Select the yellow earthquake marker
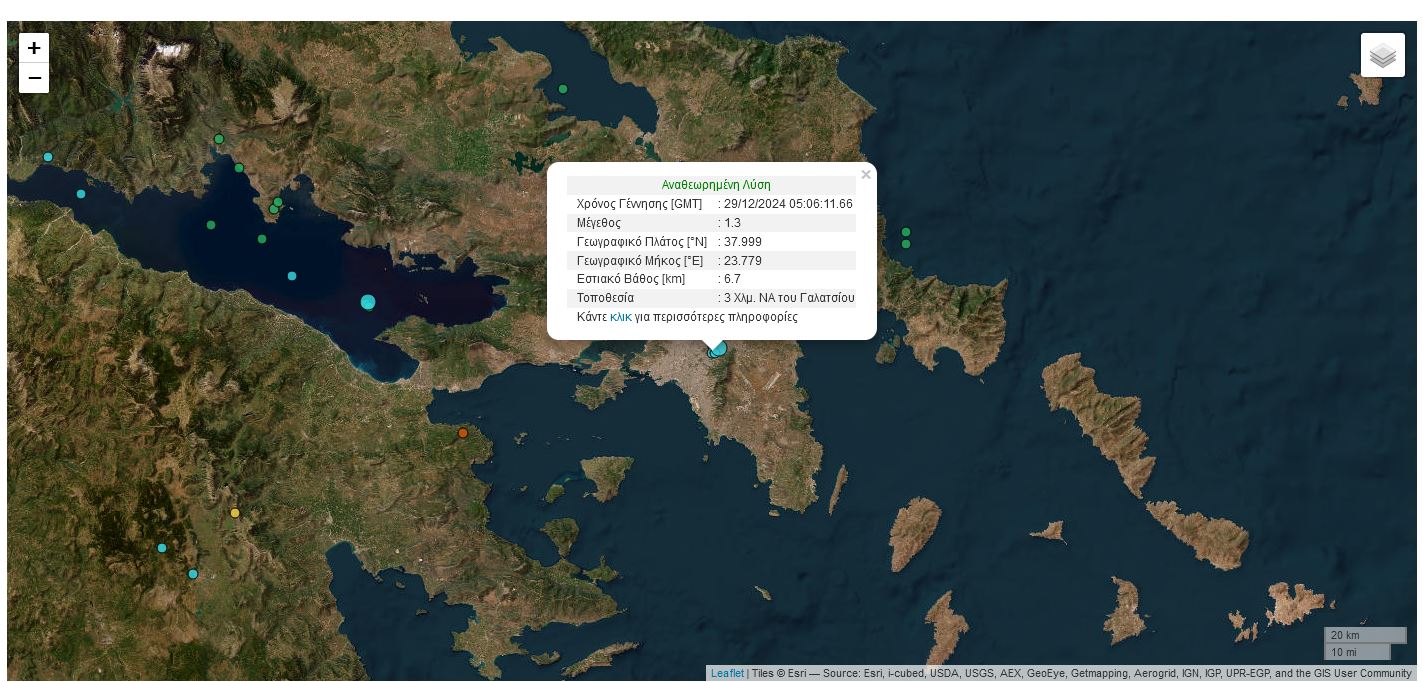 235,513
